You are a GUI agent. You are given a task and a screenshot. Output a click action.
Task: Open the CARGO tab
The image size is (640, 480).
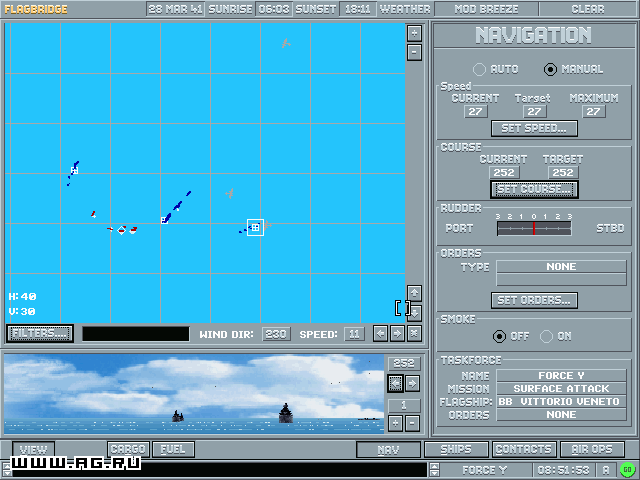point(128,449)
